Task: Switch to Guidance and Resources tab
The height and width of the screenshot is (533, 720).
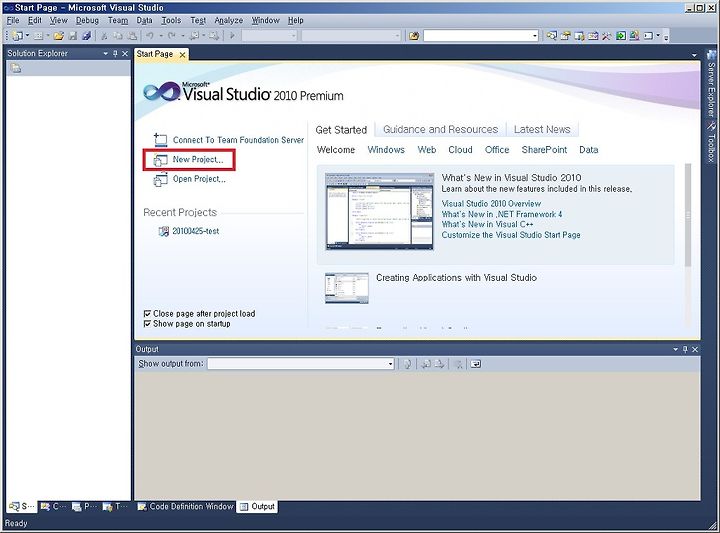Action: click(440, 129)
